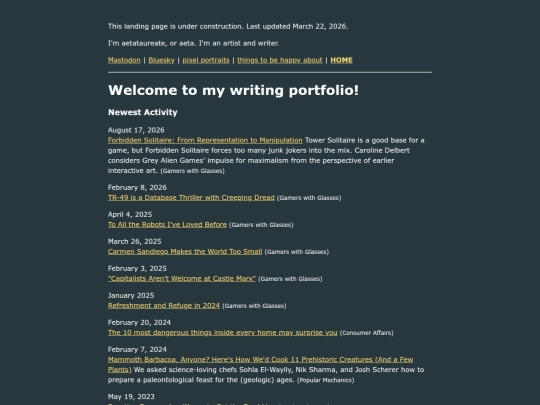The width and height of the screenshot is (540, 405).
Task: Click the Welcome to my writing portfolio heading
Action: [233, 90]
